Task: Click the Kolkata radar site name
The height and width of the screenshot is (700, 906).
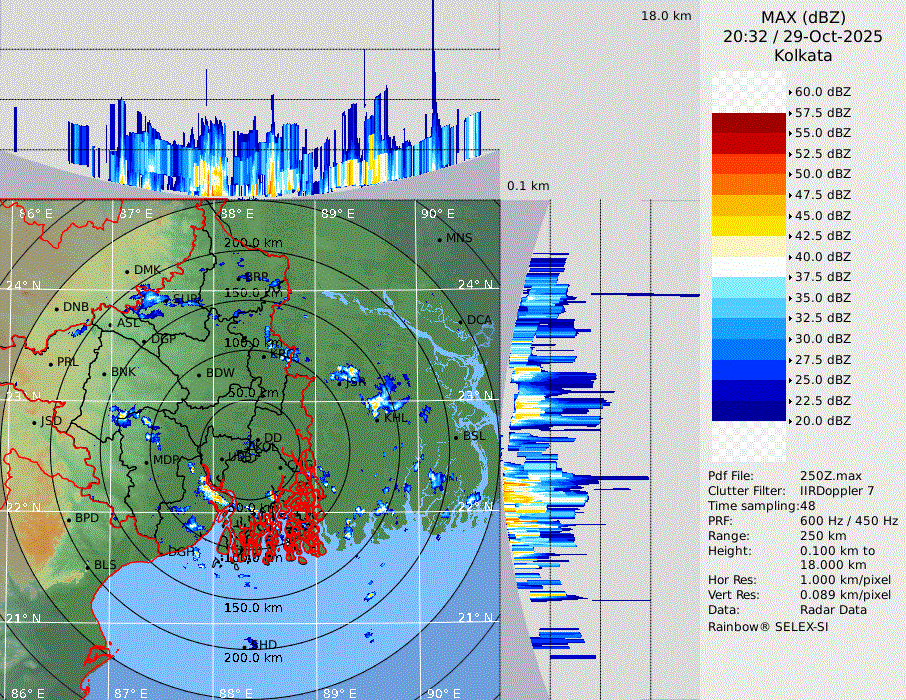Action: pyautogui.click(x=802, y=55)
